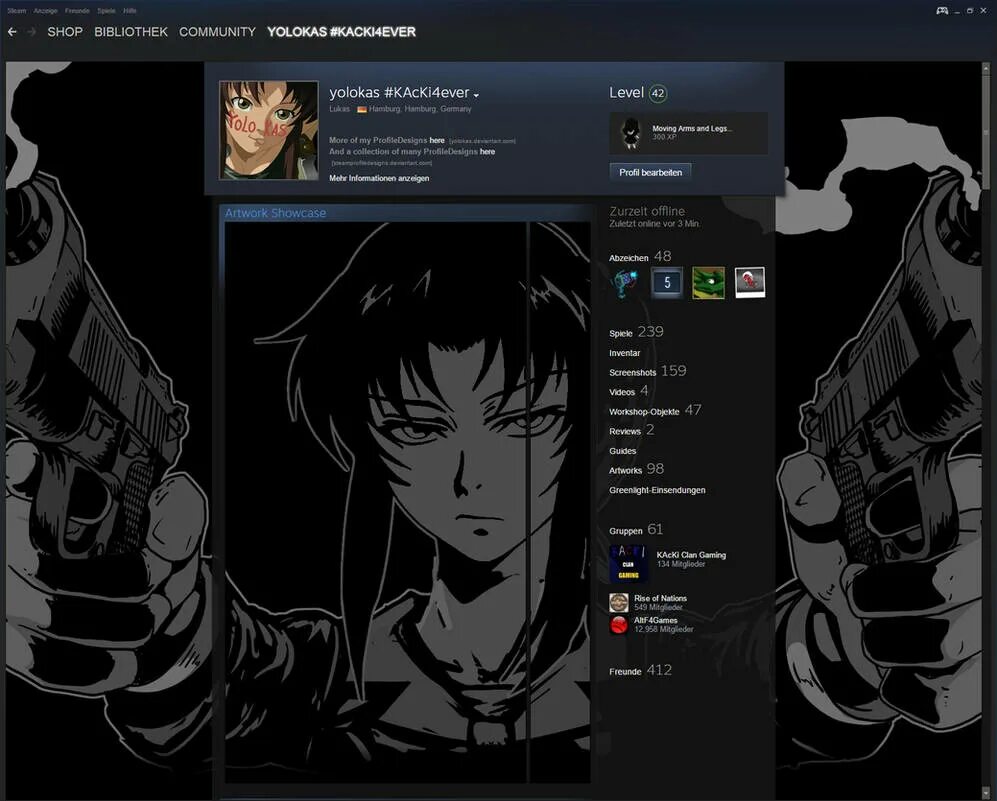Open the Greenlight-Einsendungen link
The width and height of the screenshot is (997, 801).
click(x=657, y=490)
